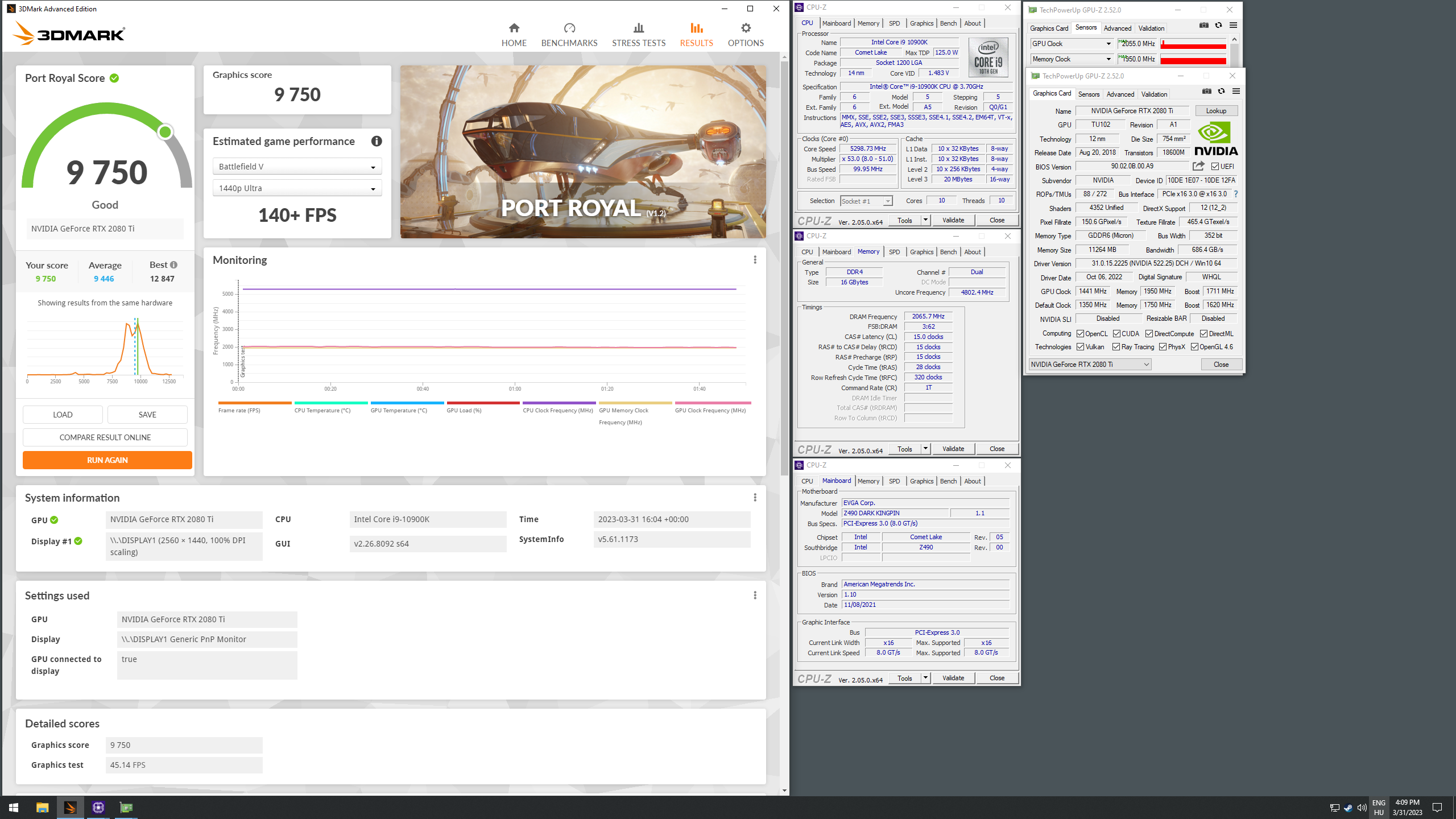
Task: Click Port Royal score gauge indicator
Action: point(165,132)
